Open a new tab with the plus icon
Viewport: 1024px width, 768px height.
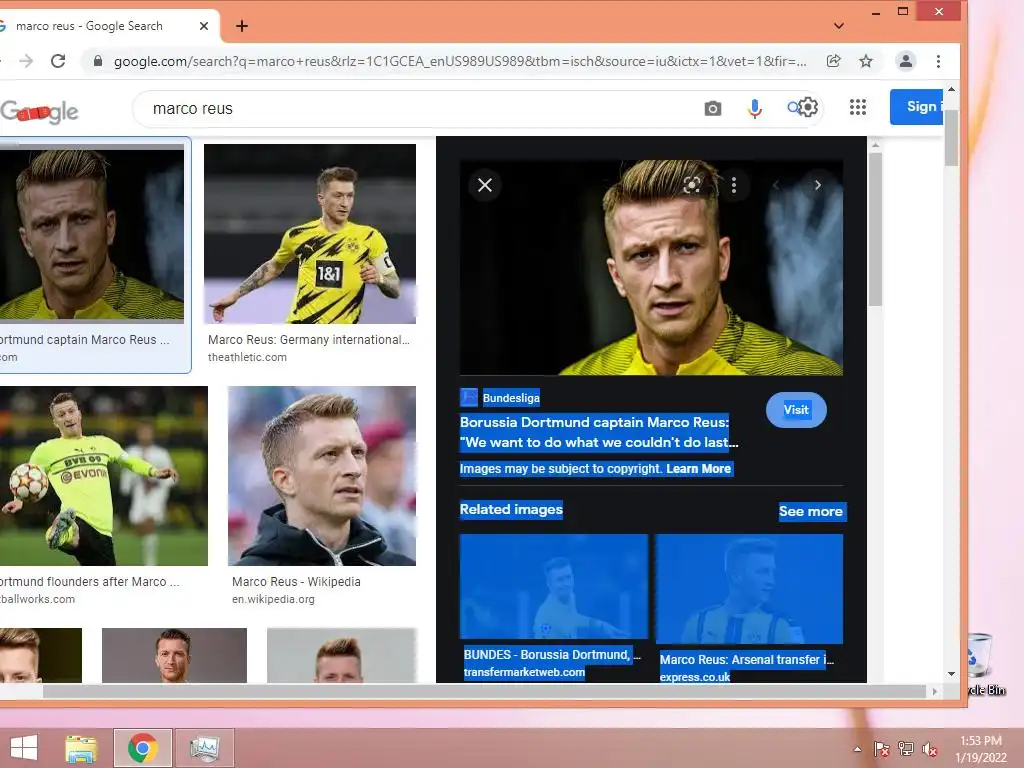[x=242, y=25]
